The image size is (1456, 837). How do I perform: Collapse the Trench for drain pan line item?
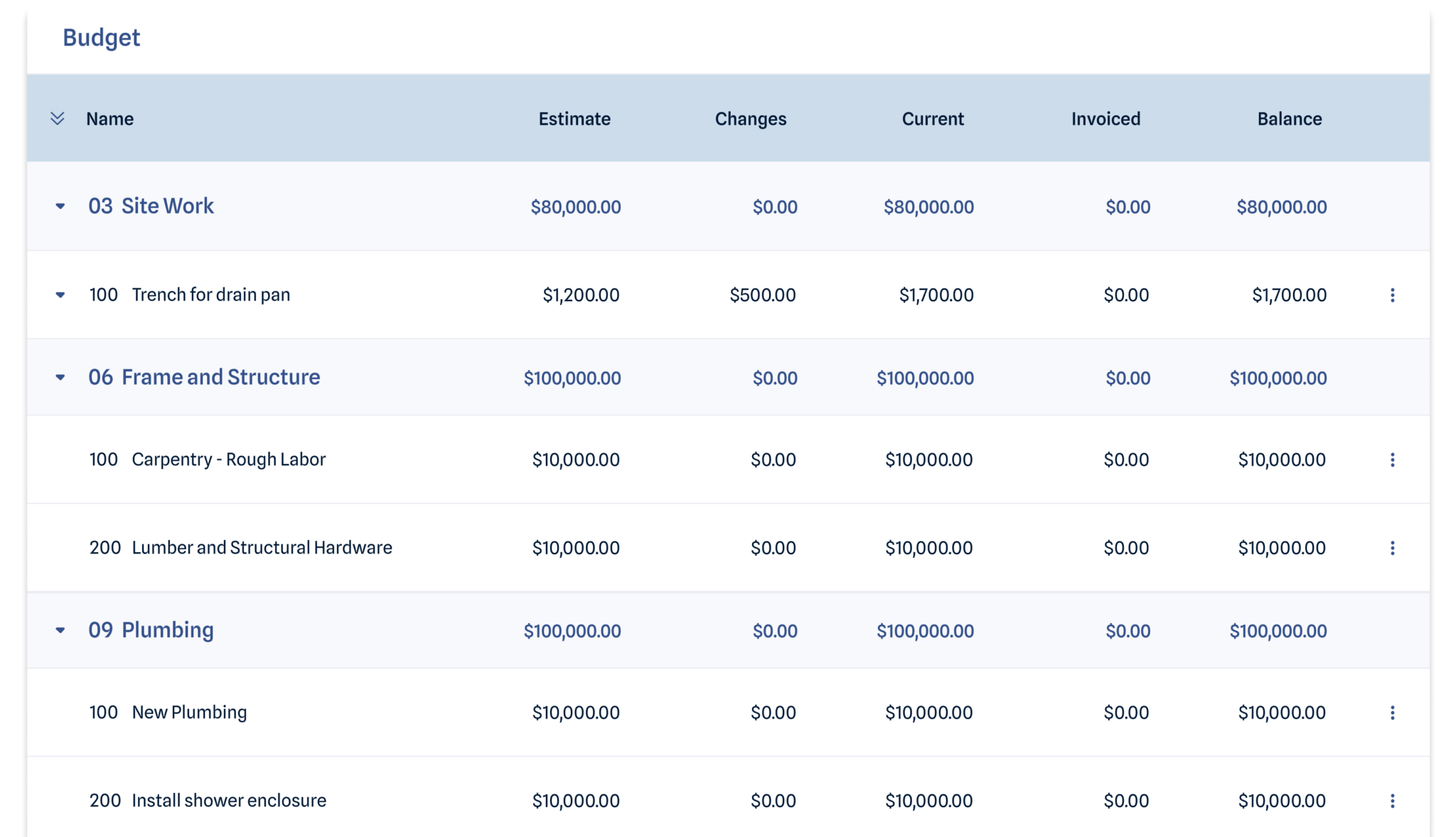(x=60, y=295)
